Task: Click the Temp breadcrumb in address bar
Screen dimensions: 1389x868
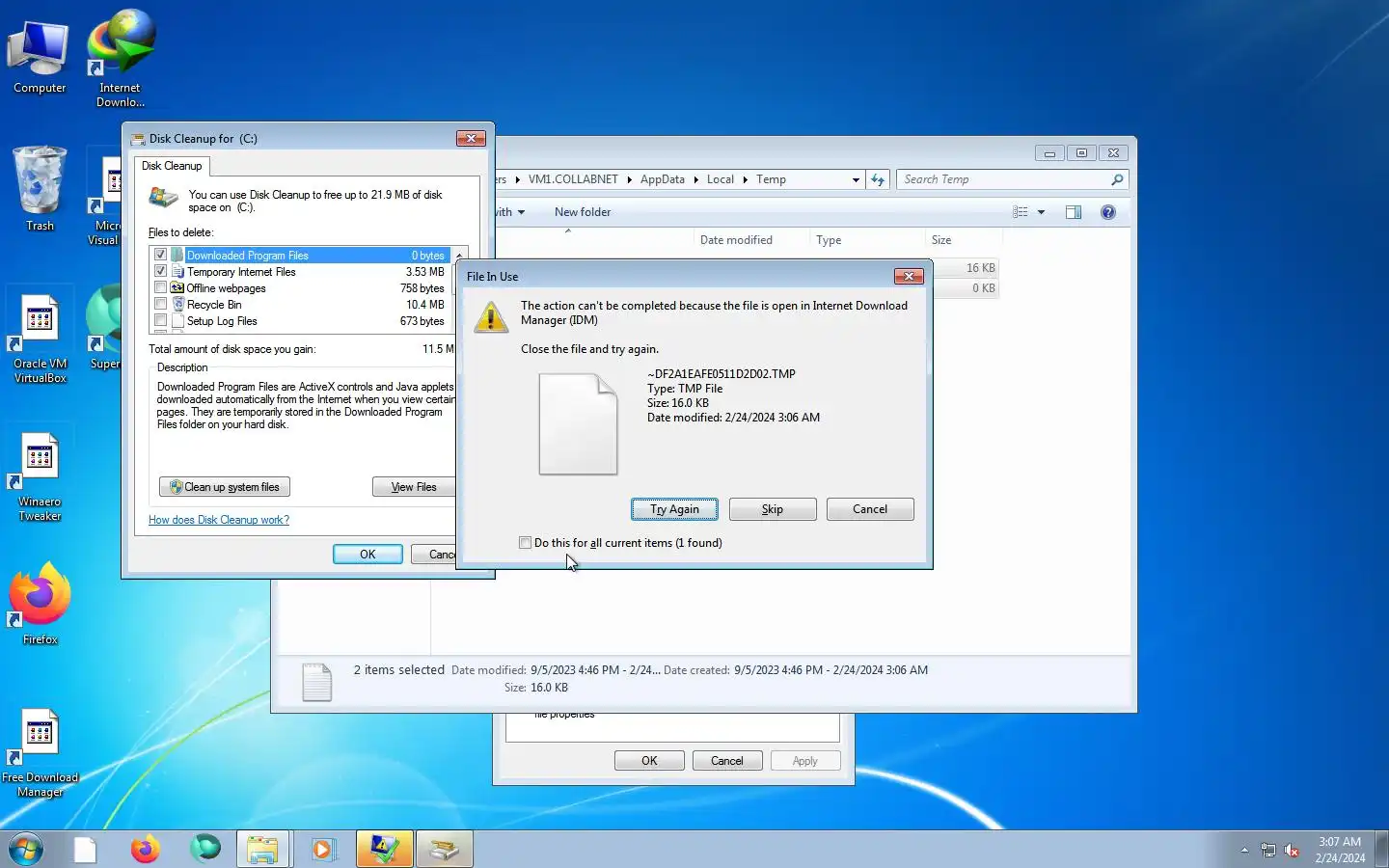Action: point(771,179)
